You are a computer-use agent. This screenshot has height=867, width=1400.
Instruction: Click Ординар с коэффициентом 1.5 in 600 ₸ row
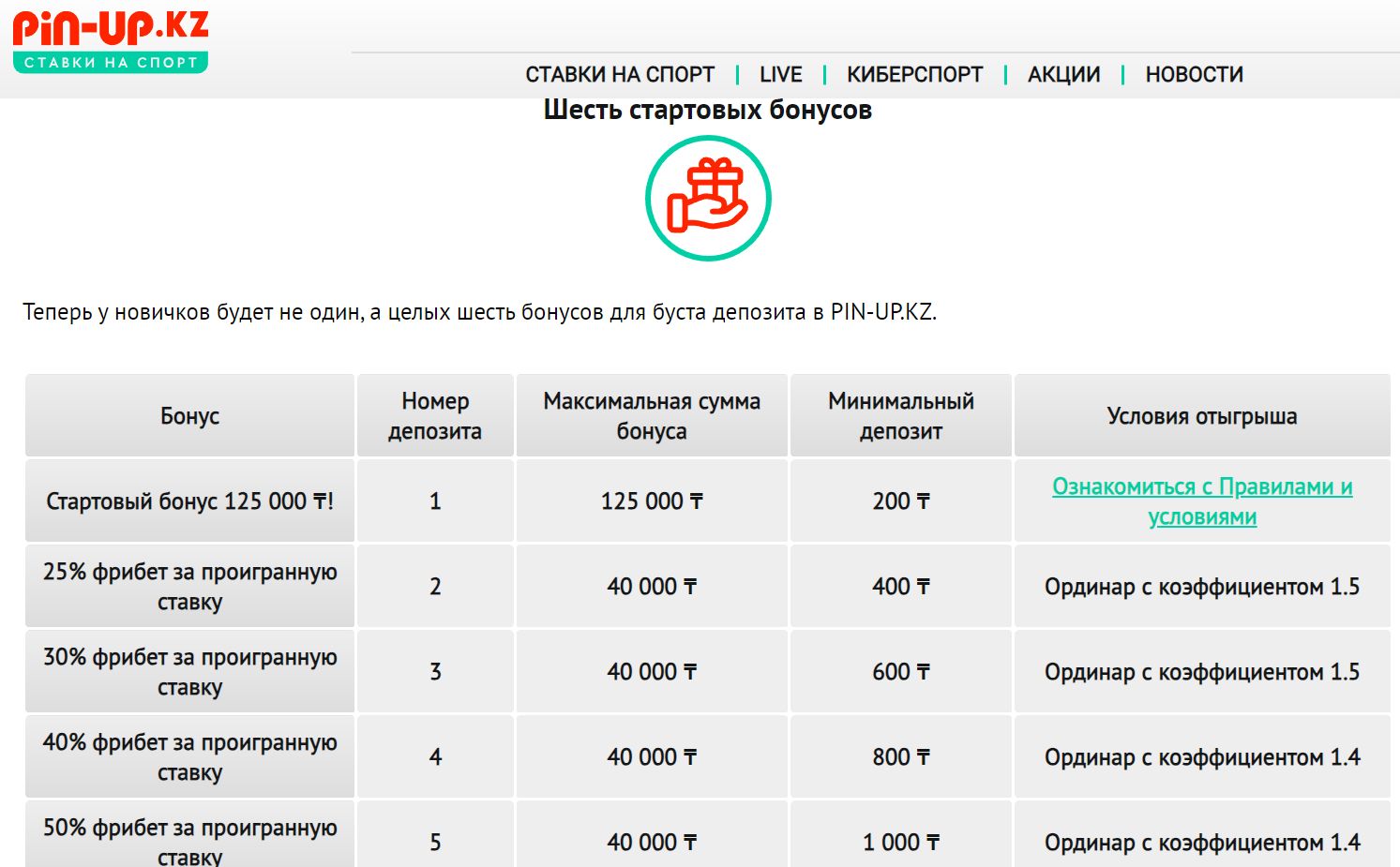point(1202,671)
